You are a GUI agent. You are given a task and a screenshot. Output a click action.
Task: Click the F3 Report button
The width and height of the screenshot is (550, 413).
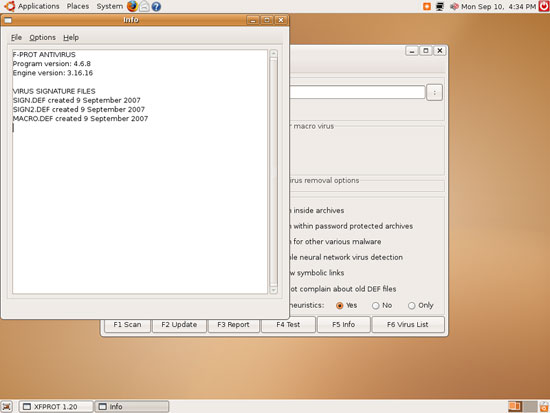coord(233,325)
